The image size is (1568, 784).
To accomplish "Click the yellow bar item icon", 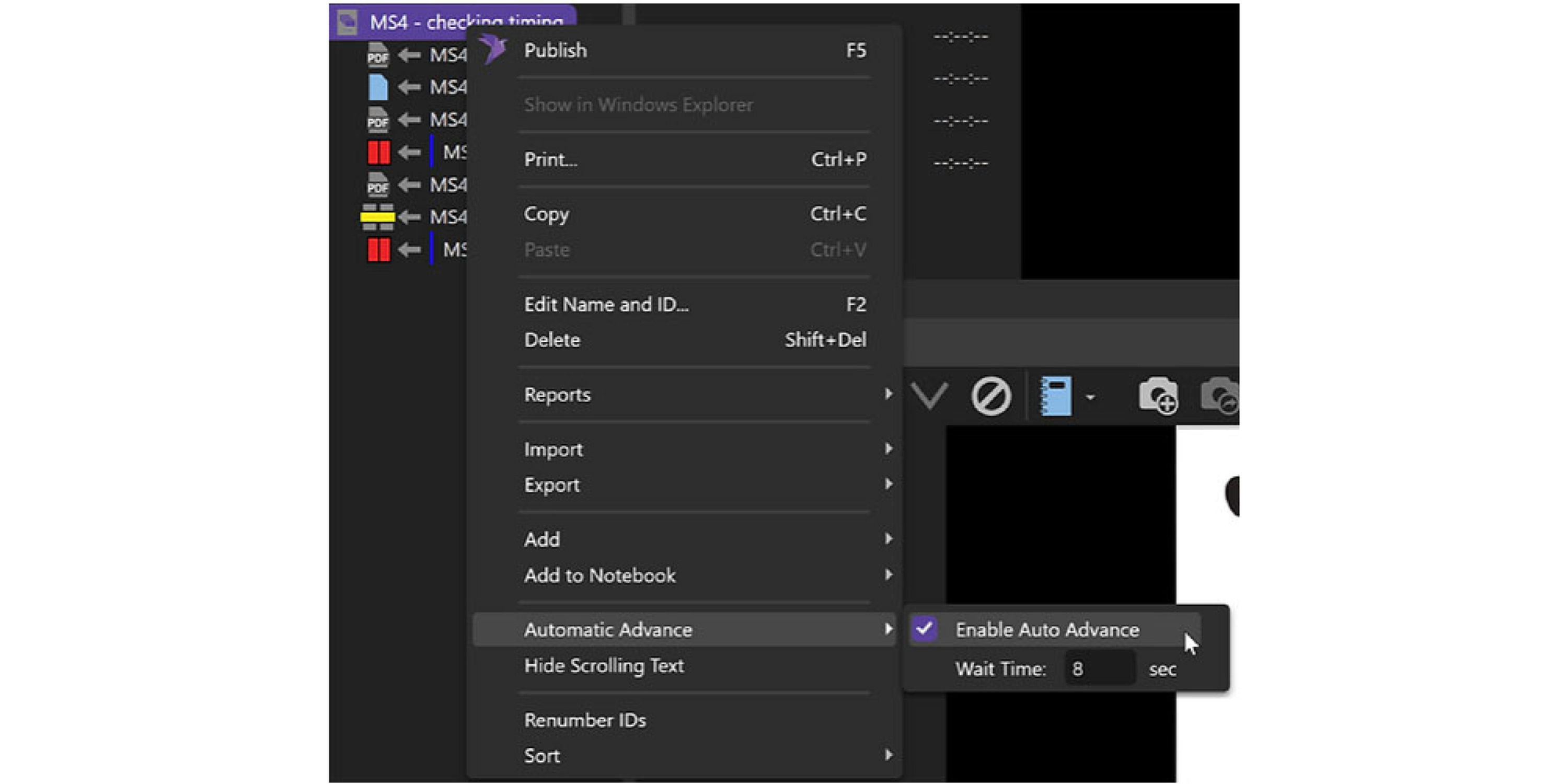I will click(x=377, y=217).
